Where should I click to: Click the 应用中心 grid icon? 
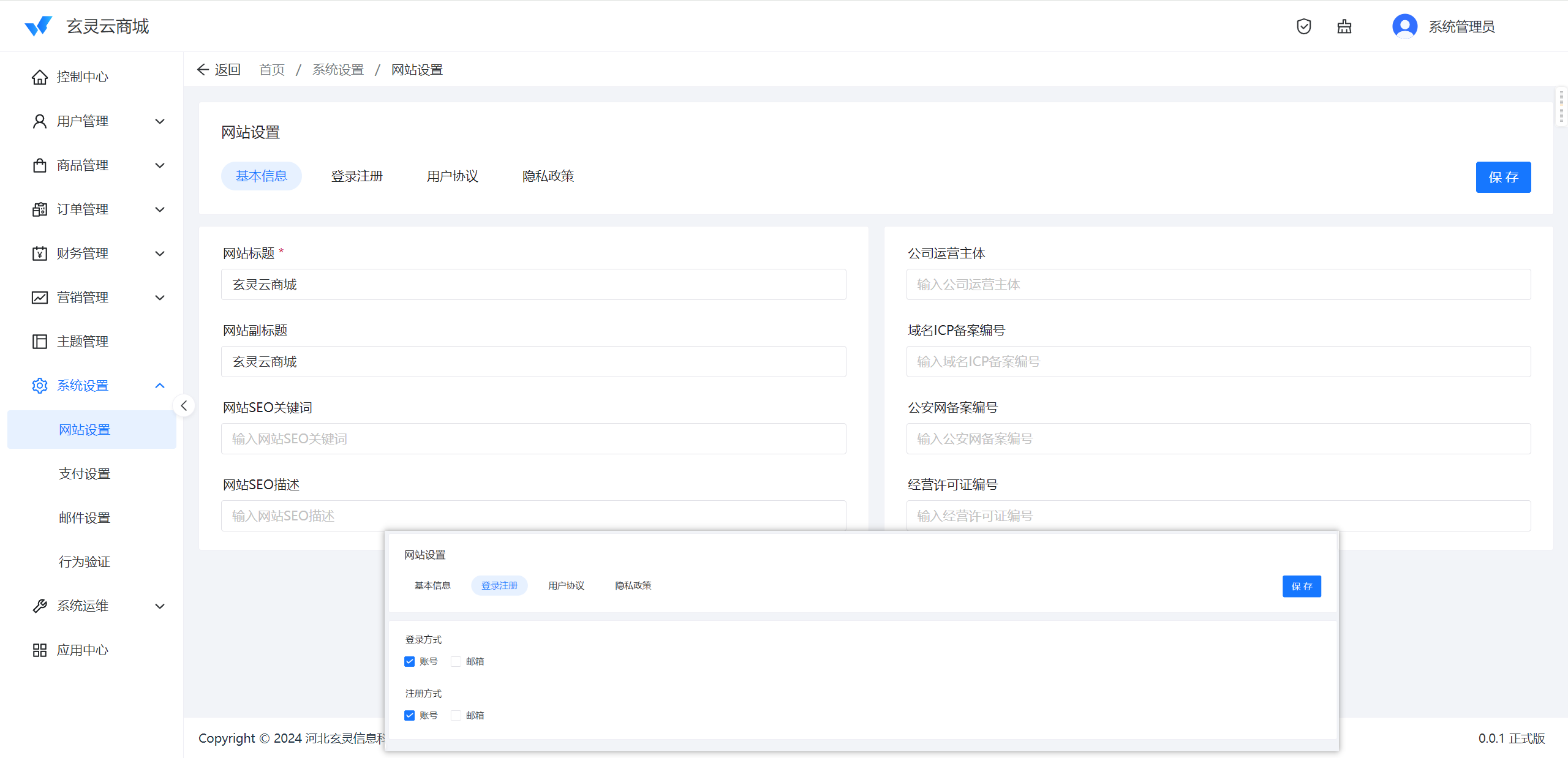40,650
